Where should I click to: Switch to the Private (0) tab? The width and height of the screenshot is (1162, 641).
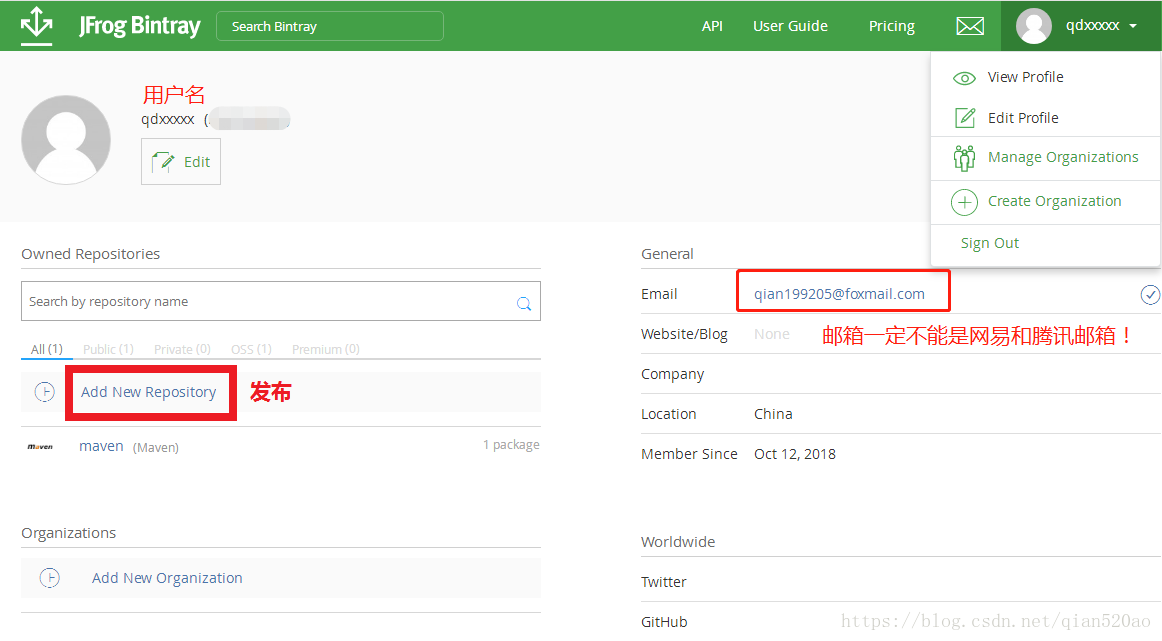(182, 349)
